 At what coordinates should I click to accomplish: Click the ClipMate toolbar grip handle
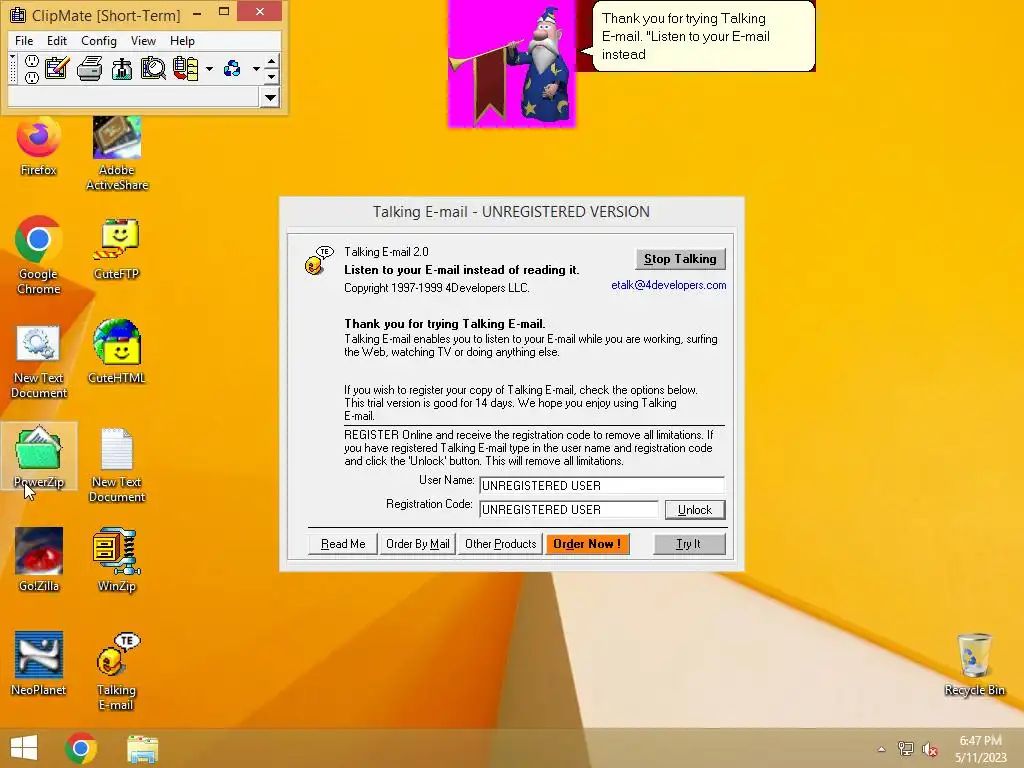[12, 69]
